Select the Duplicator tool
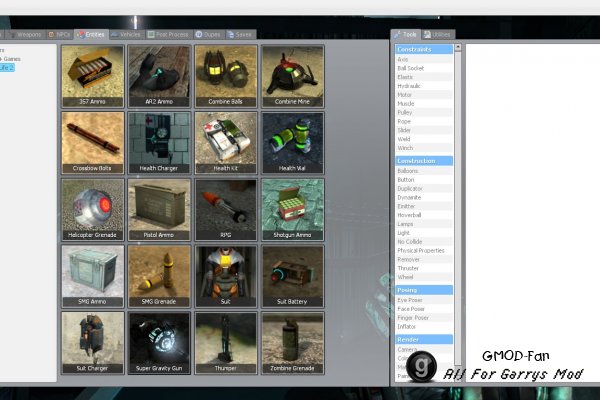The height and width of the screenshot is (400, 600). (x=424, y=188)
